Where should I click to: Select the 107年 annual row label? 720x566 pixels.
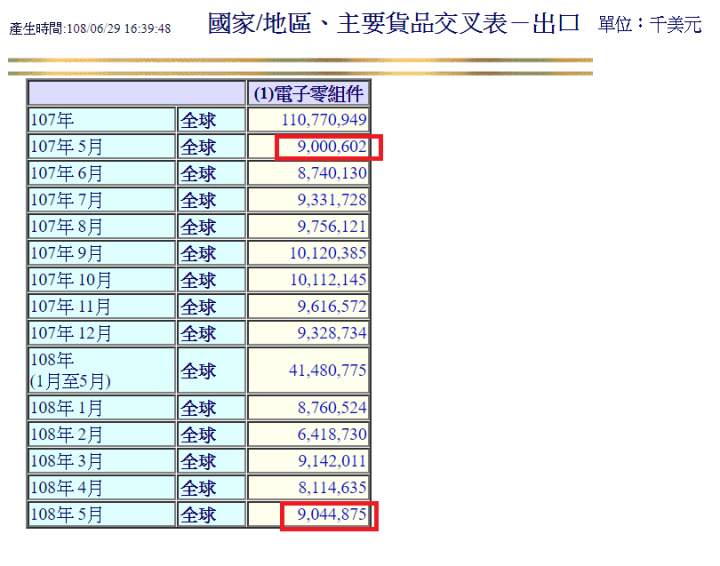[52, 120]
